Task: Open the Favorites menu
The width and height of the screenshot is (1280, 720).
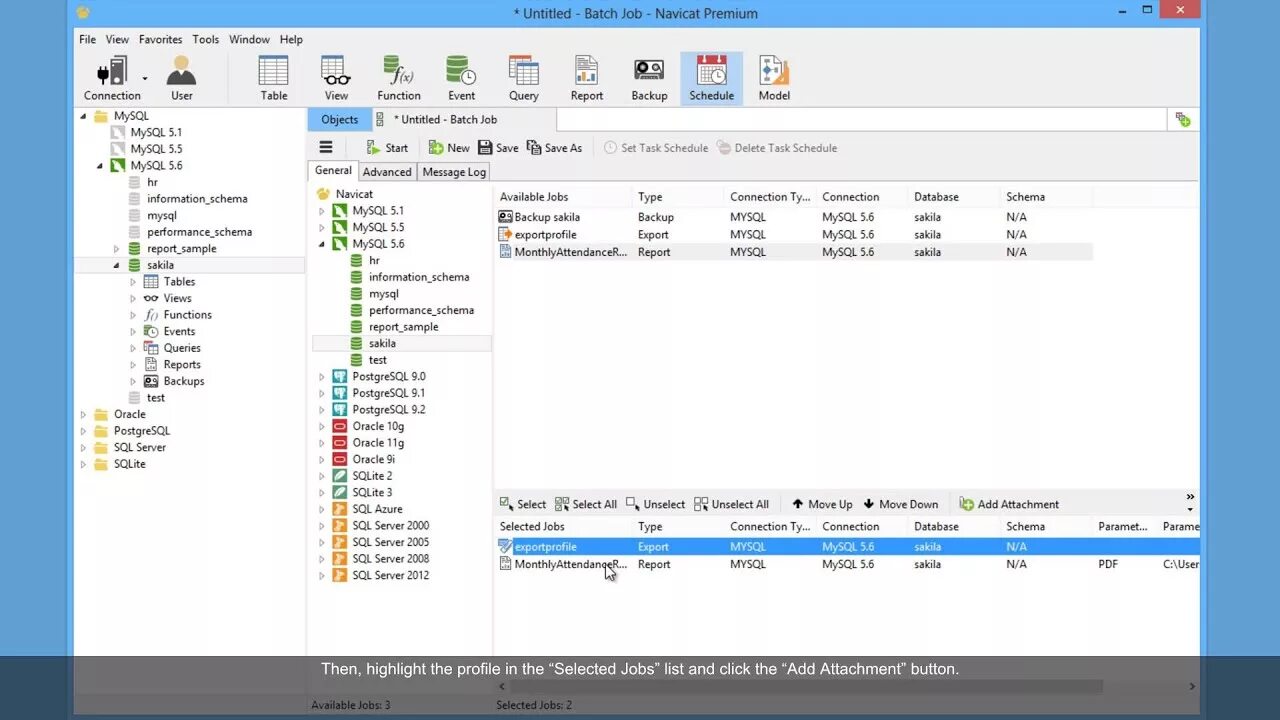Action: [160, 39]
